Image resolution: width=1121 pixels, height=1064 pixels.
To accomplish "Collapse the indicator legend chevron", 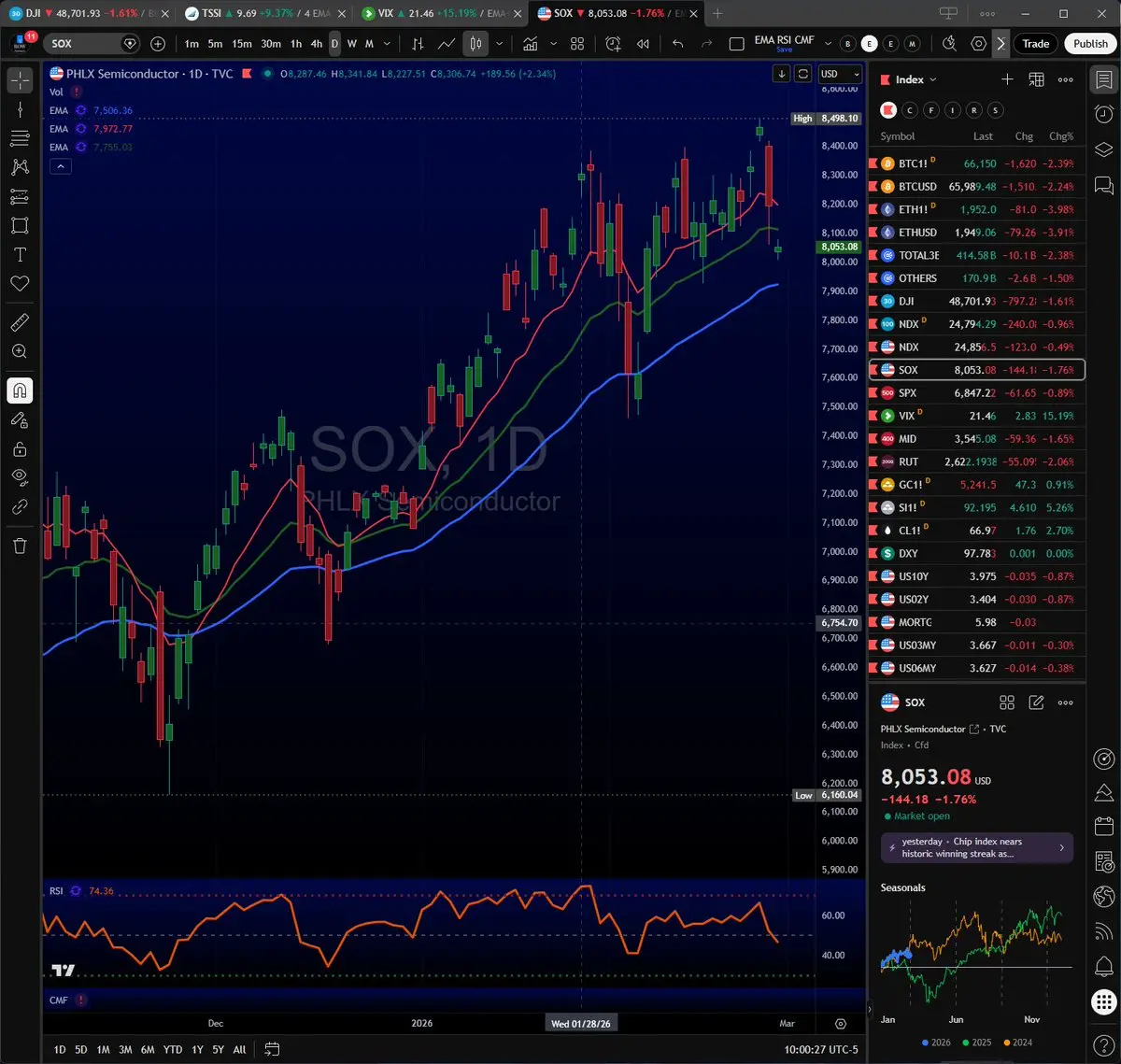I will (x=60, y=166).
